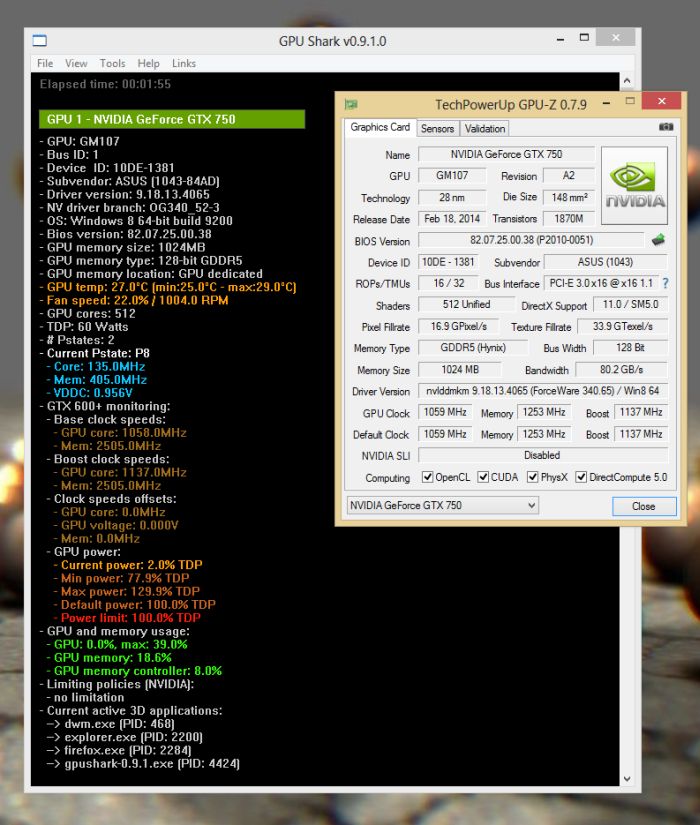Open Links menu in GPU Shark
700x825 pixels.
pos(184,63)
